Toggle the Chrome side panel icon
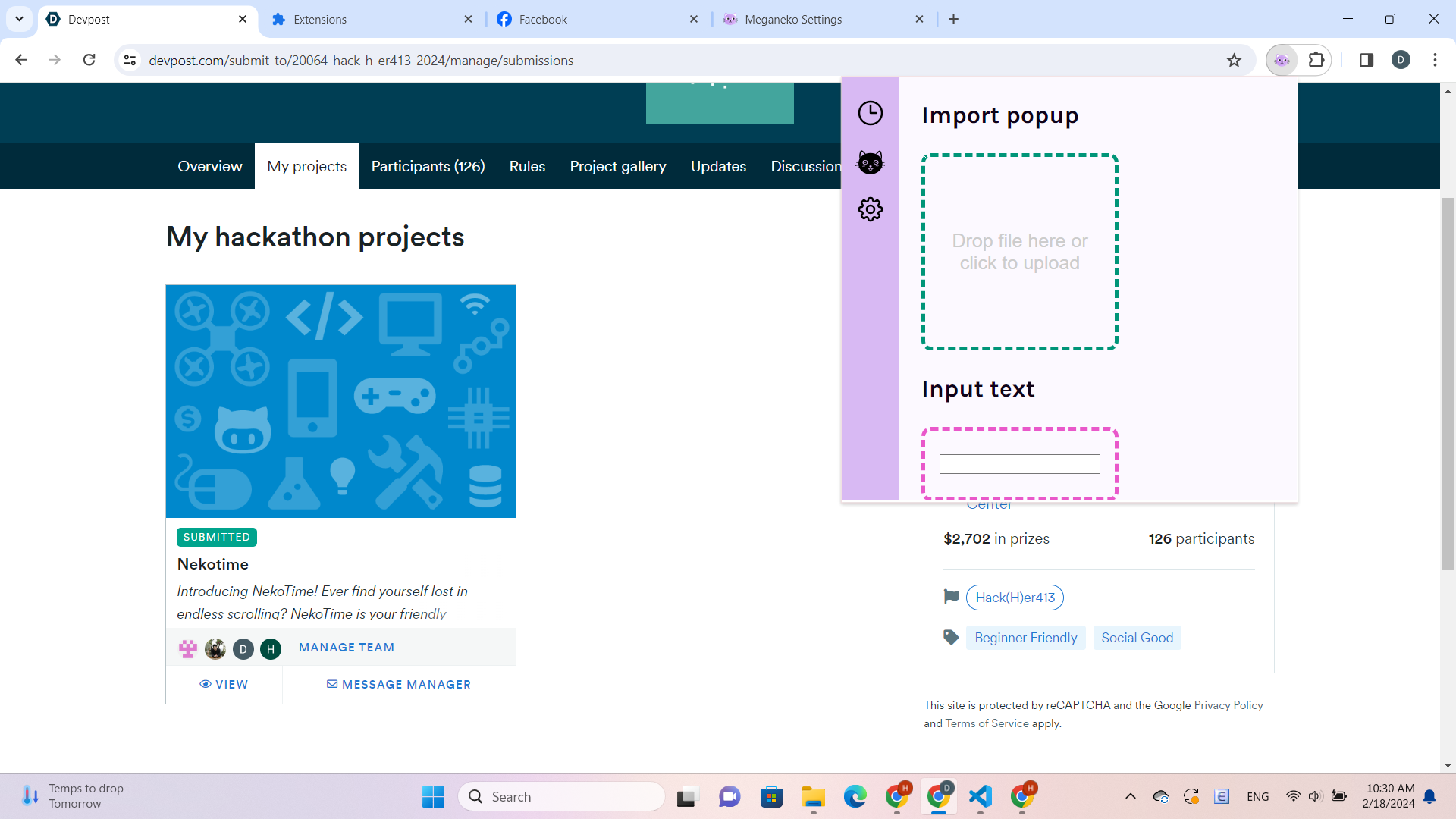The image size is (1456, 819). click(x=1367, y=61)
